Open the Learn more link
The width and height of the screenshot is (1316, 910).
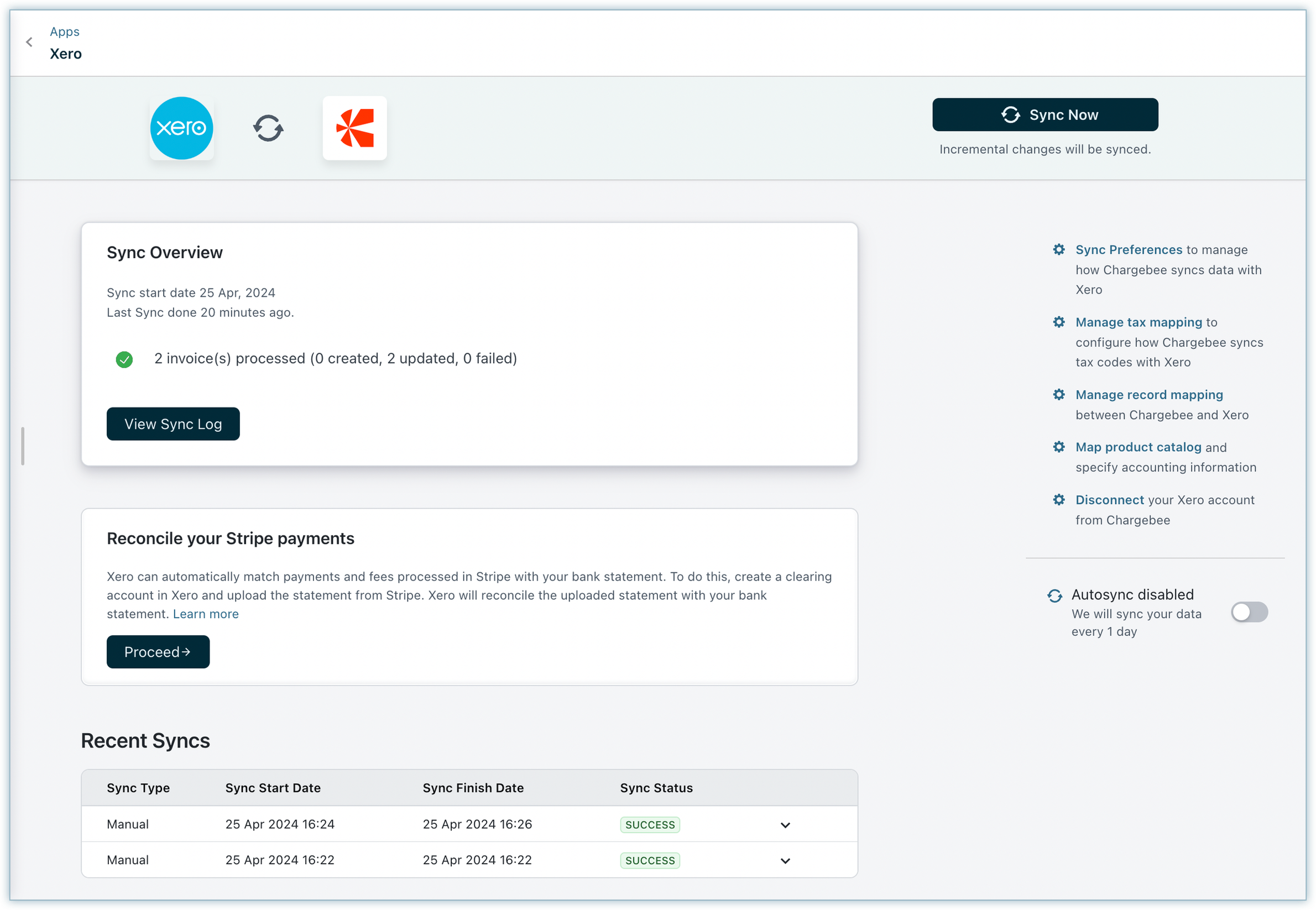pos(206,614)
